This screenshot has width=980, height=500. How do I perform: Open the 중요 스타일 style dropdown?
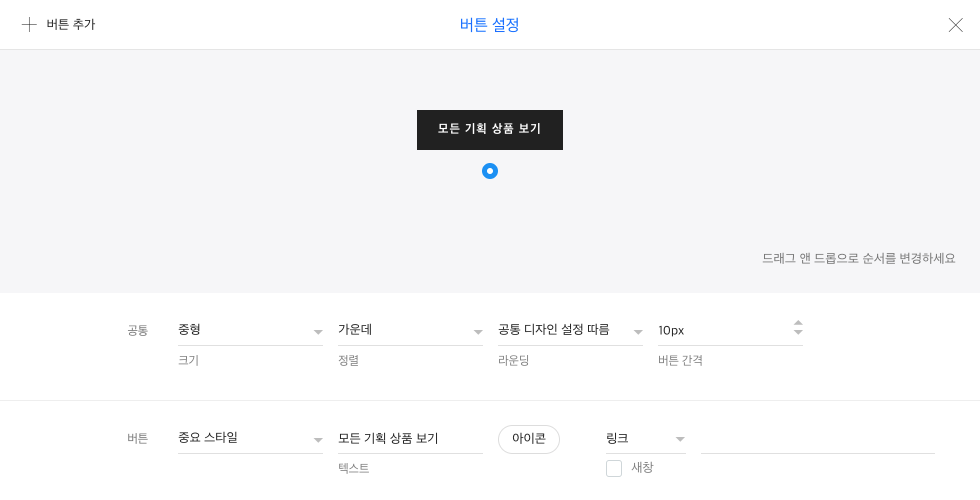[250, 439]
